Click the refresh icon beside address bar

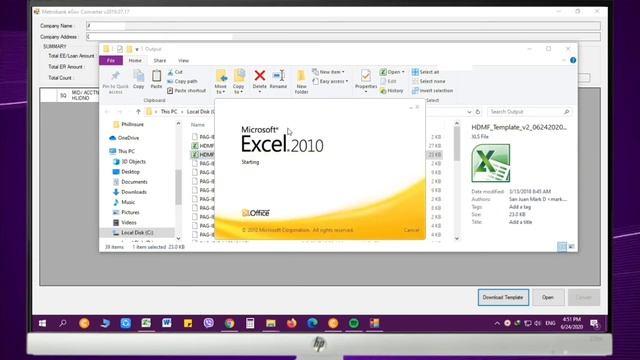[478, 111]
